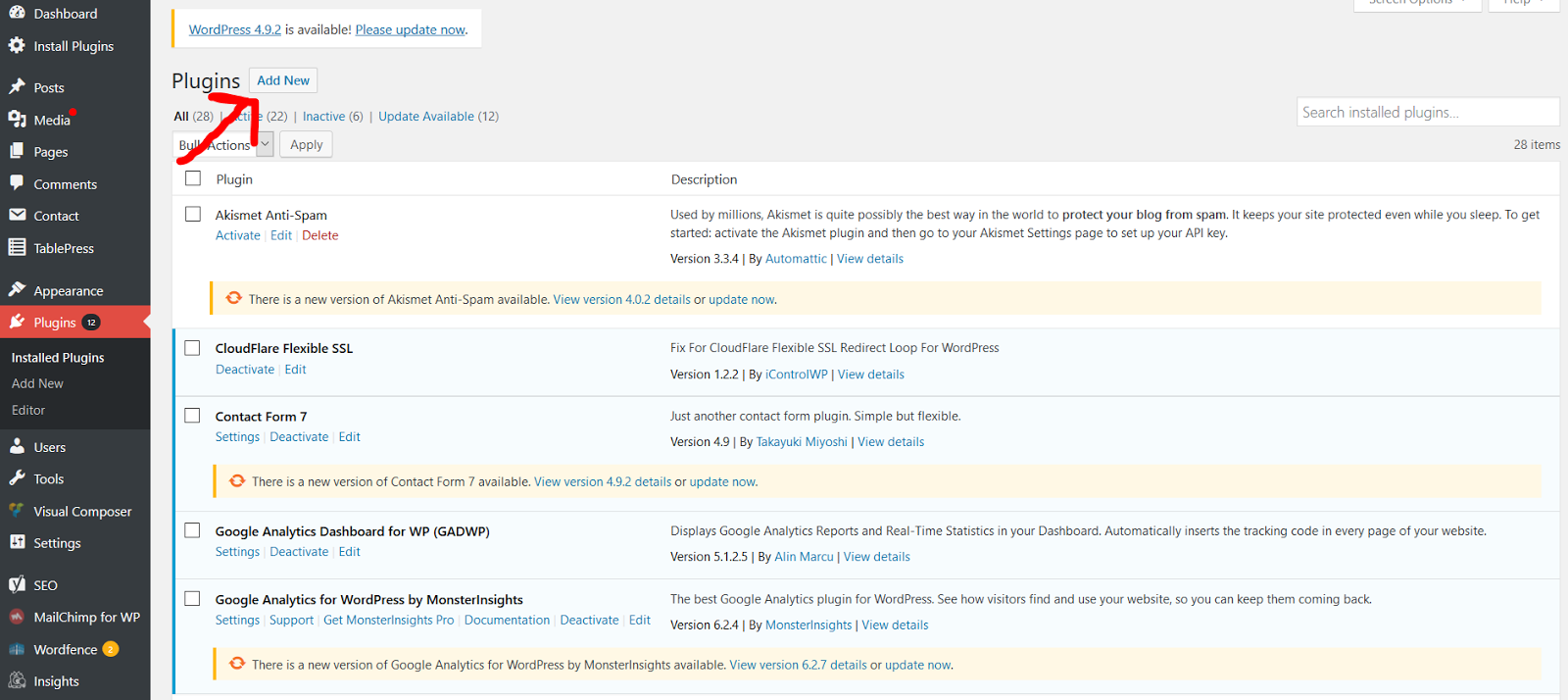Open the Alin Marcu author link

[804, 557]
